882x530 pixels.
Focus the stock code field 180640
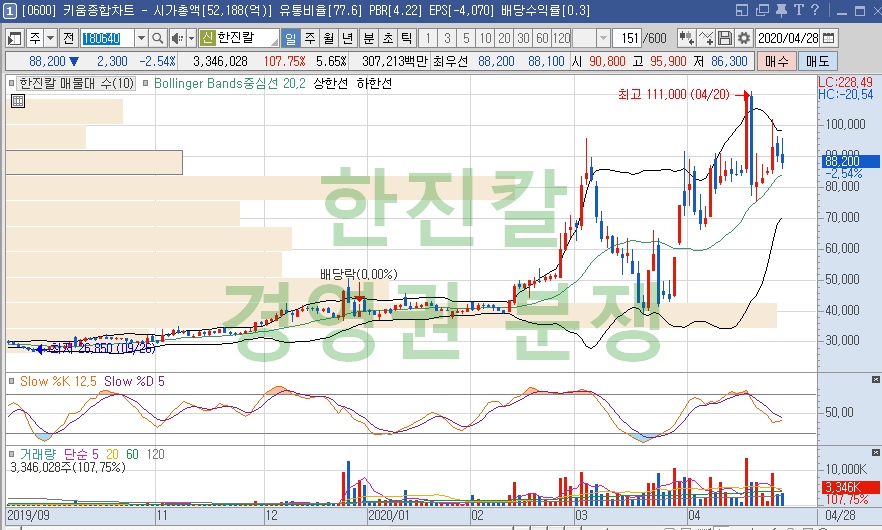coord(107,38)
